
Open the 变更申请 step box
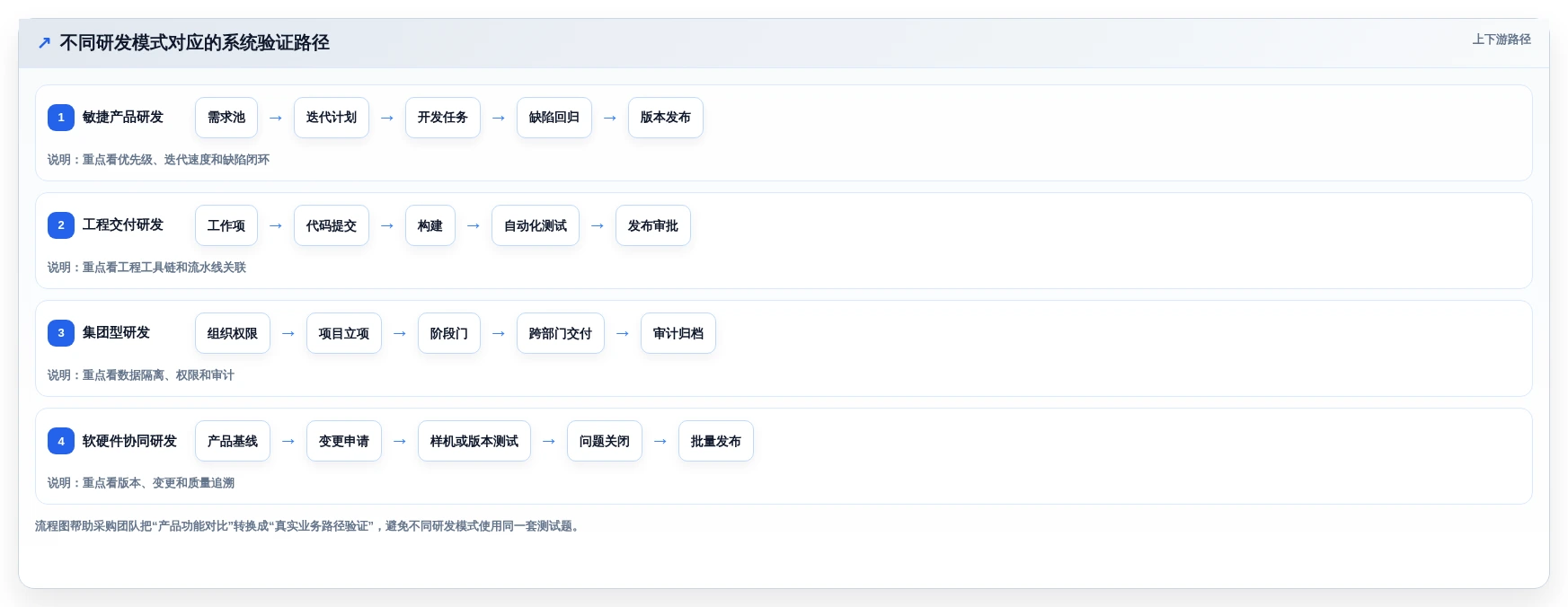tap(344, 441)
